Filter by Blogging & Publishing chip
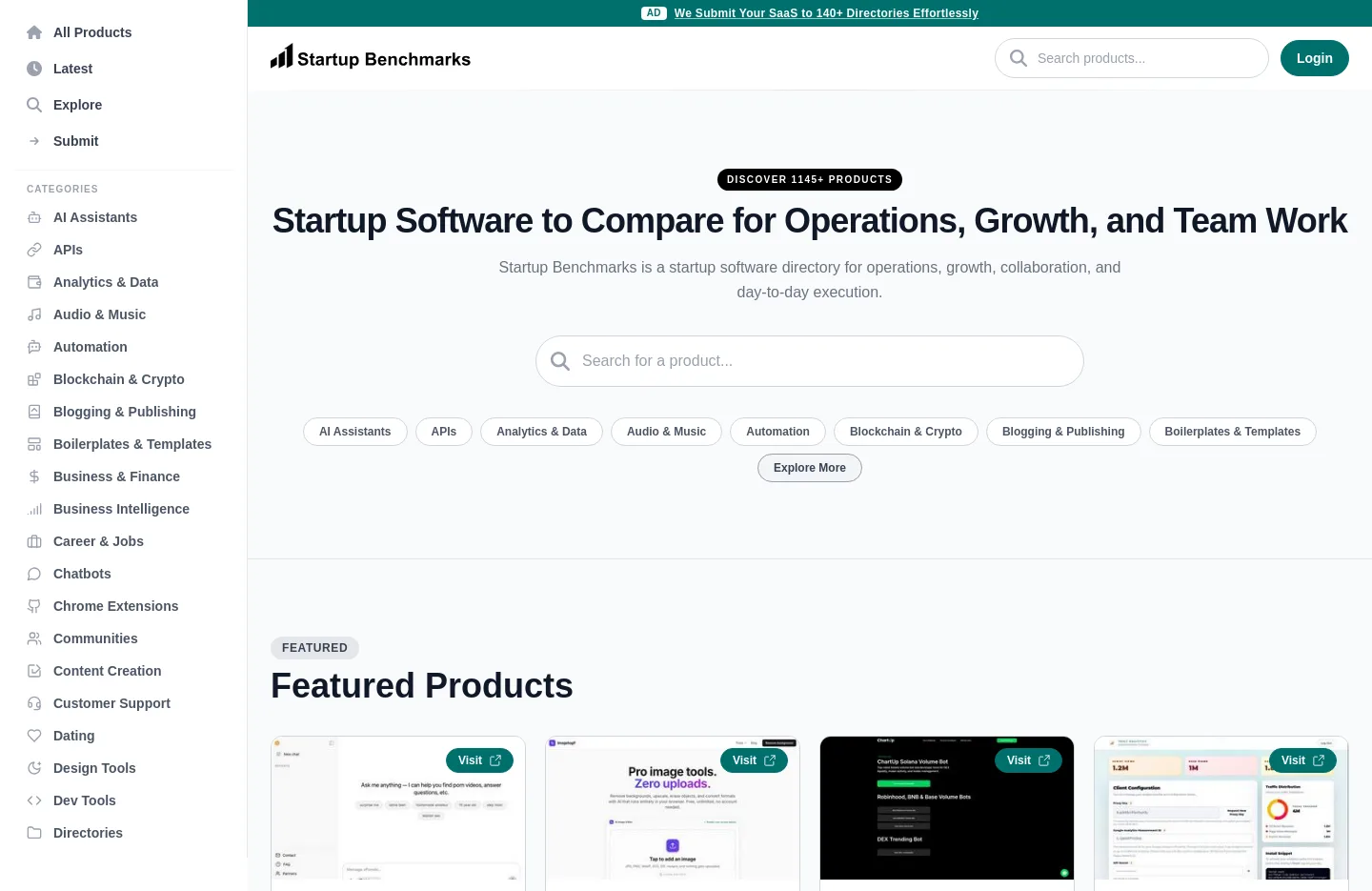This screenshot has width=1372, height=891. [1063, 432]
